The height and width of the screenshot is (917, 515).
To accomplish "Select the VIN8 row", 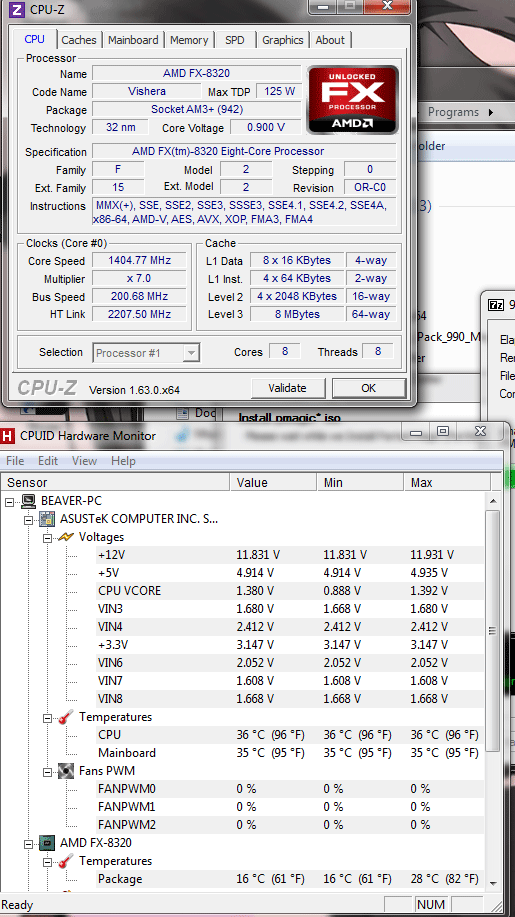I will click(x=289, y=699).
